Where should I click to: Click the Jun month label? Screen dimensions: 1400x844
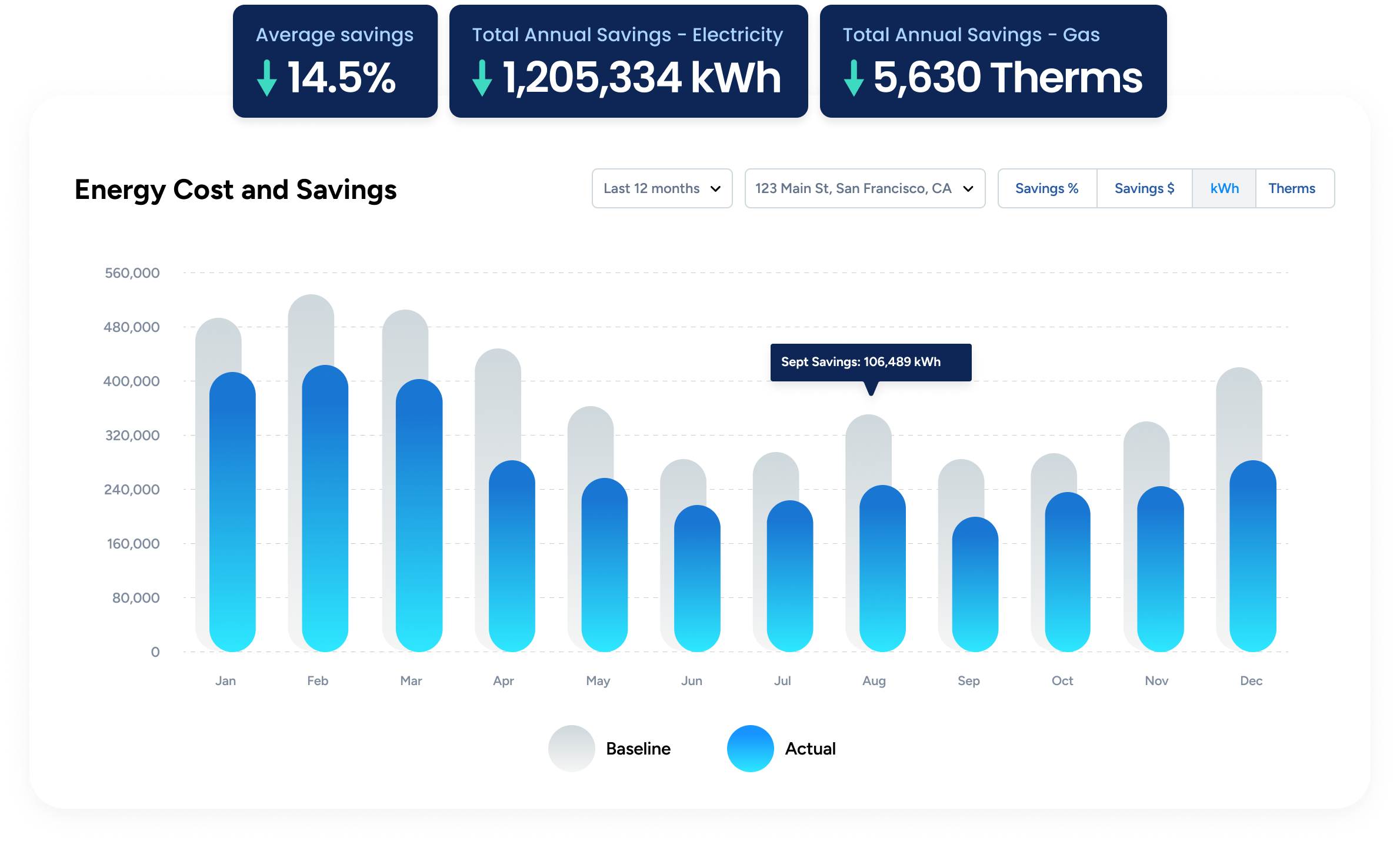pyautogui.click(x=692, y=681)
